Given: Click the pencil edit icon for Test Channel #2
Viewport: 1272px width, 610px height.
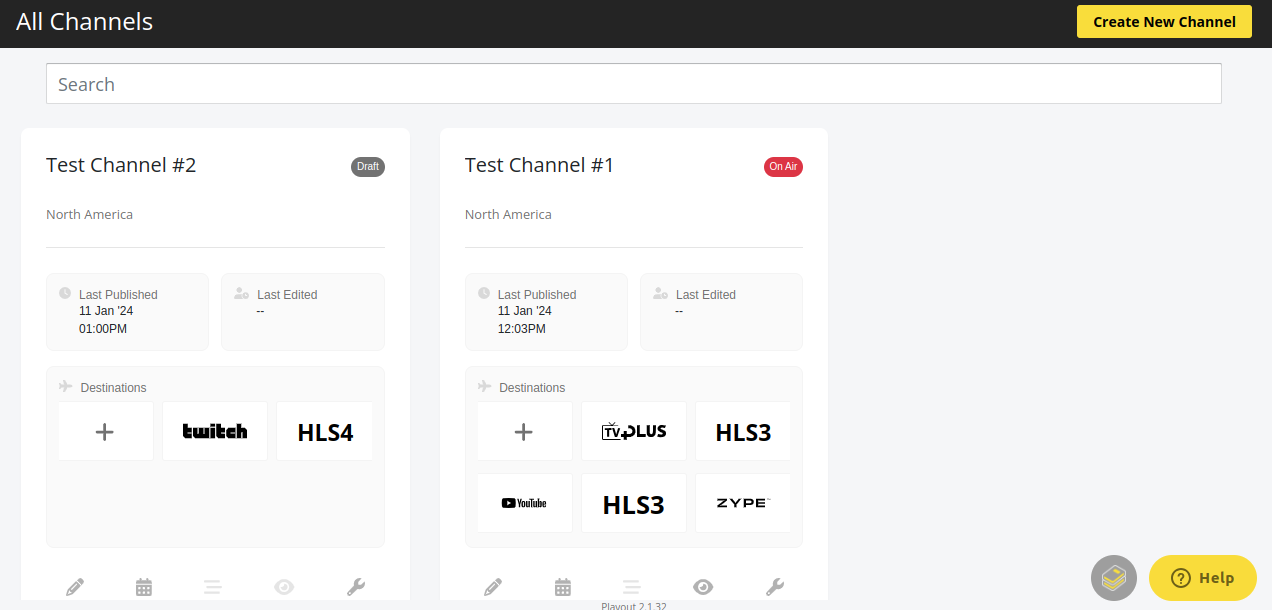Looking at the screenshot, I should pos(75,587).
